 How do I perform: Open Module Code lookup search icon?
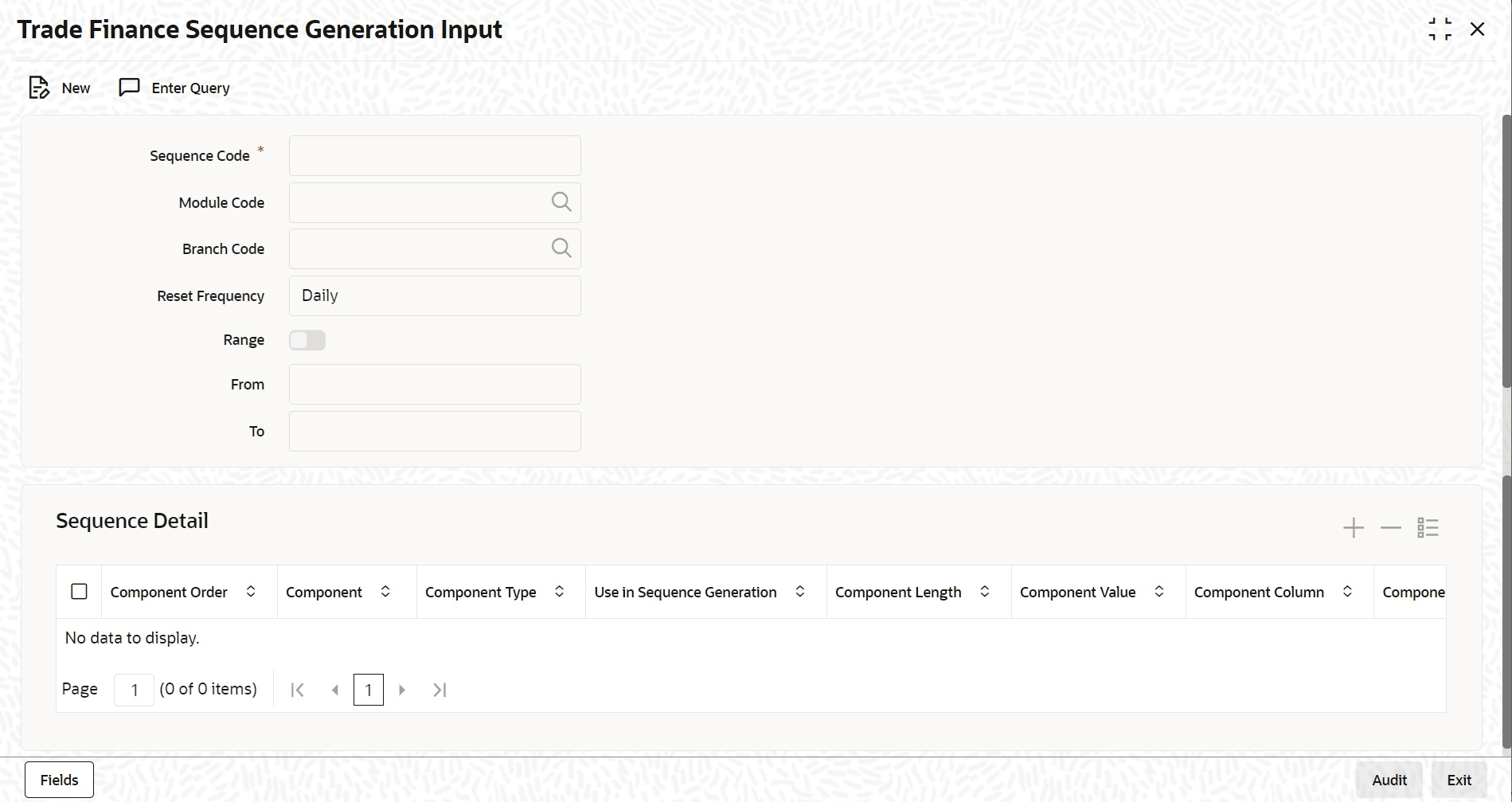pyautogui.click(x=561, y=202)
